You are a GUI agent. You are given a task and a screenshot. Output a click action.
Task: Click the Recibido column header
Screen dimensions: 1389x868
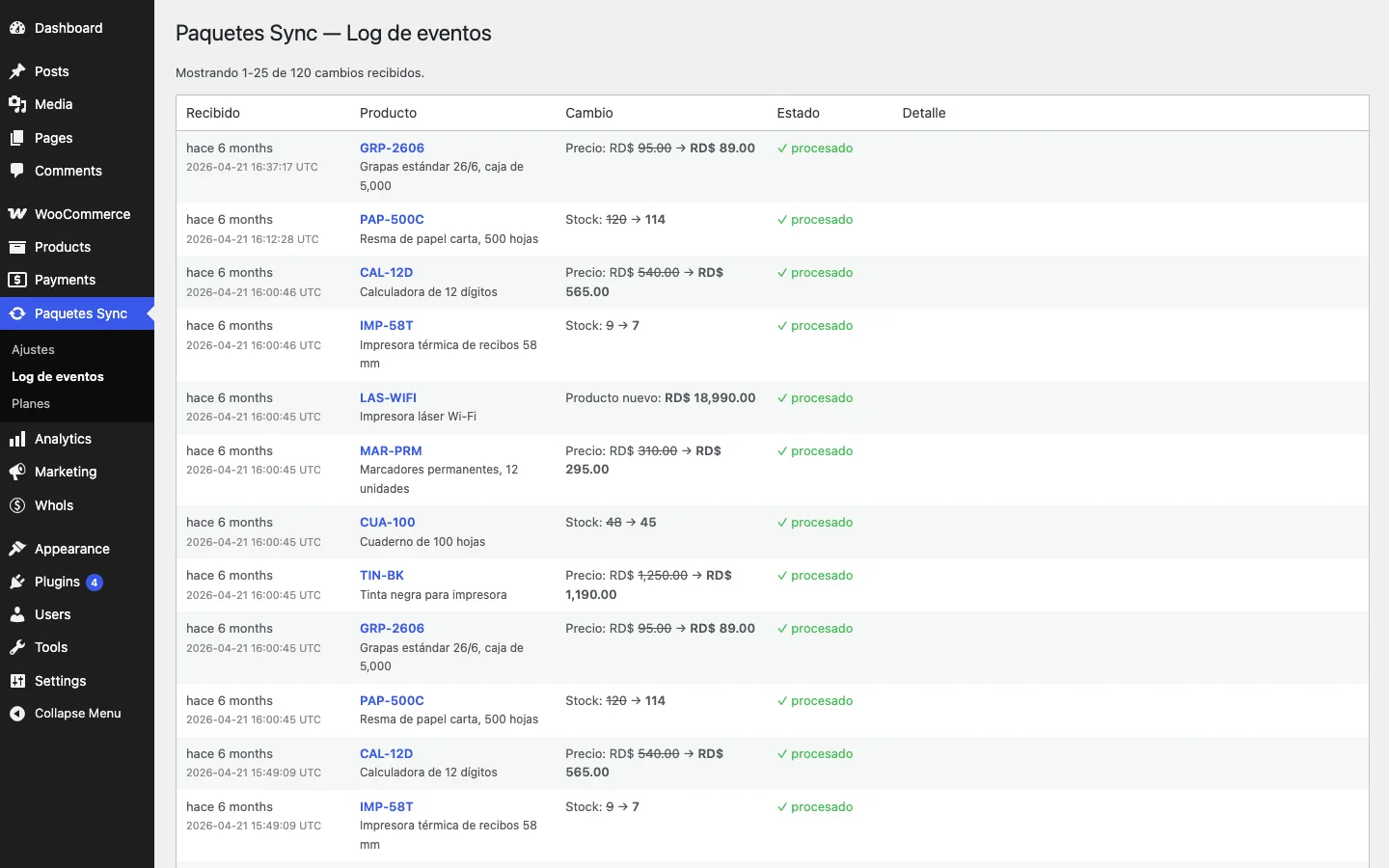click(213, 113)
